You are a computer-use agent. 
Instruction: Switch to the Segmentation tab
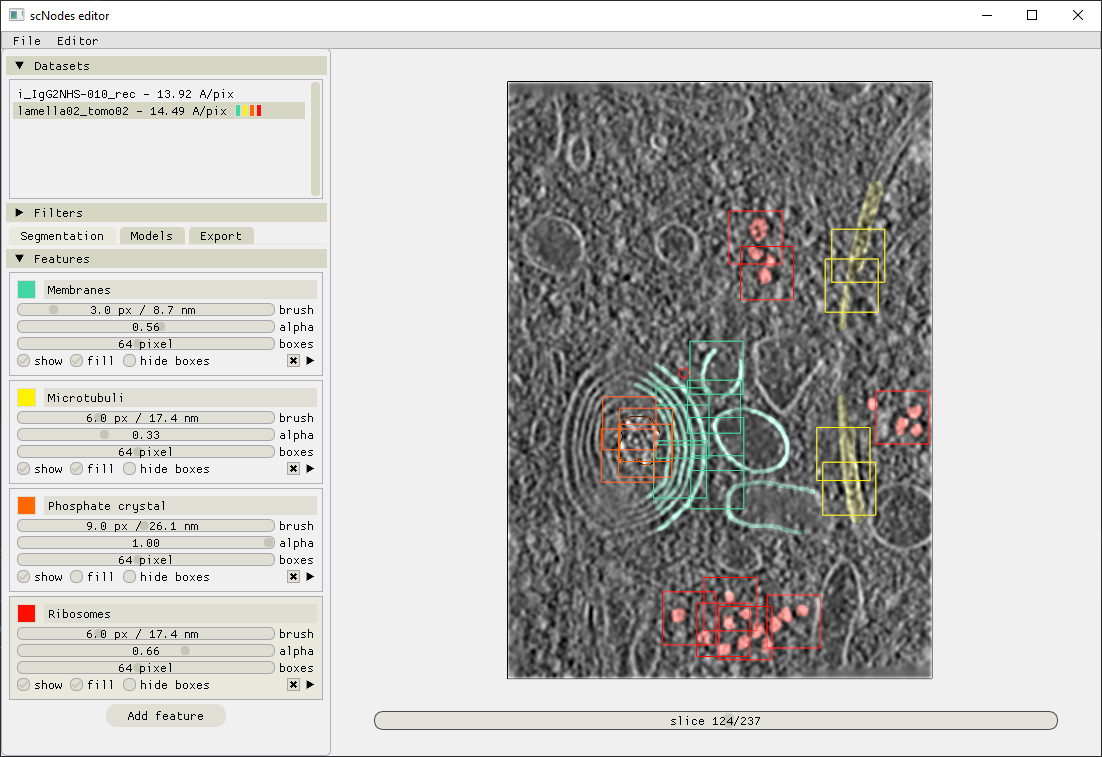click(62, 236)
